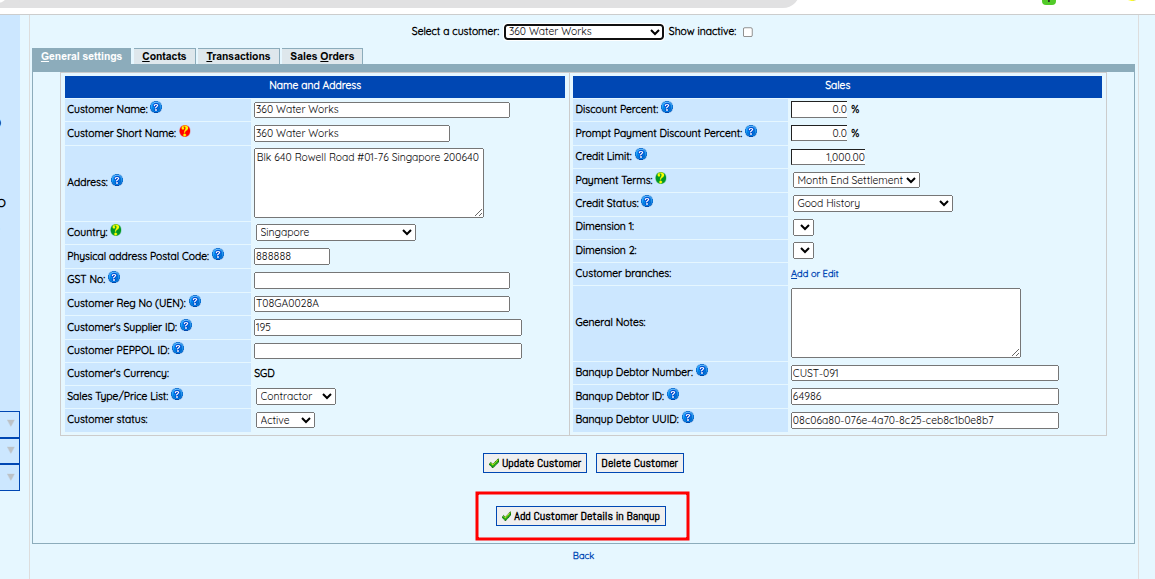The width and height of the screenshot is (1155, 579).
Task: Click green help icon beside Payment Terms
Action: pyautogui.click(x=661, y=179)
